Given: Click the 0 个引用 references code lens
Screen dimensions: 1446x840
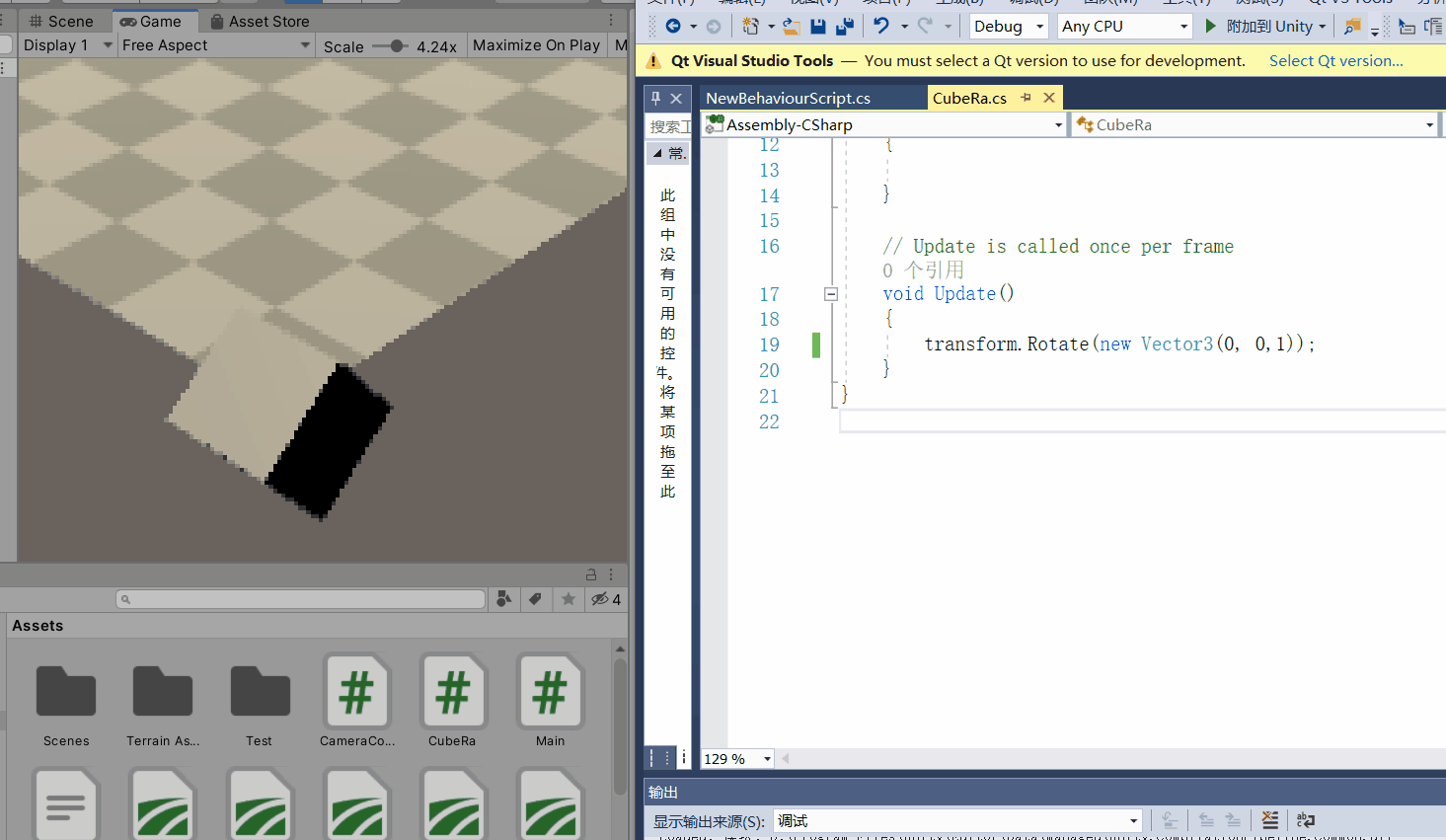Looking at the screenshot, I should (923, 269).
